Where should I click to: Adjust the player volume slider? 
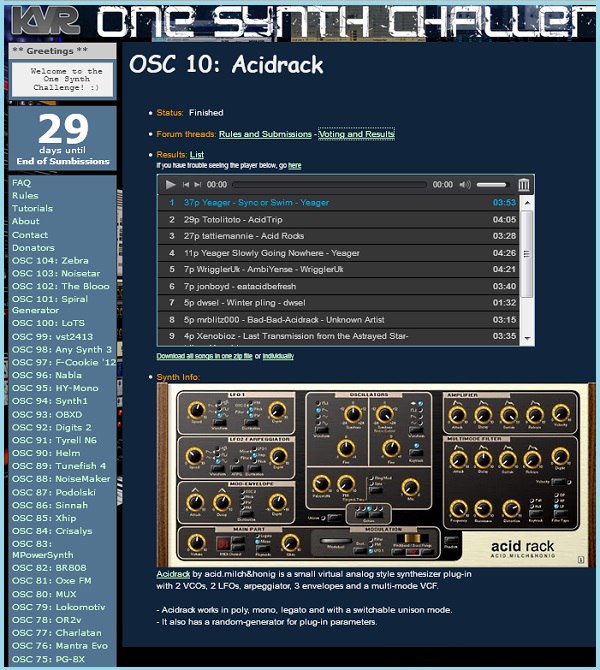click(x=491, y=185)
